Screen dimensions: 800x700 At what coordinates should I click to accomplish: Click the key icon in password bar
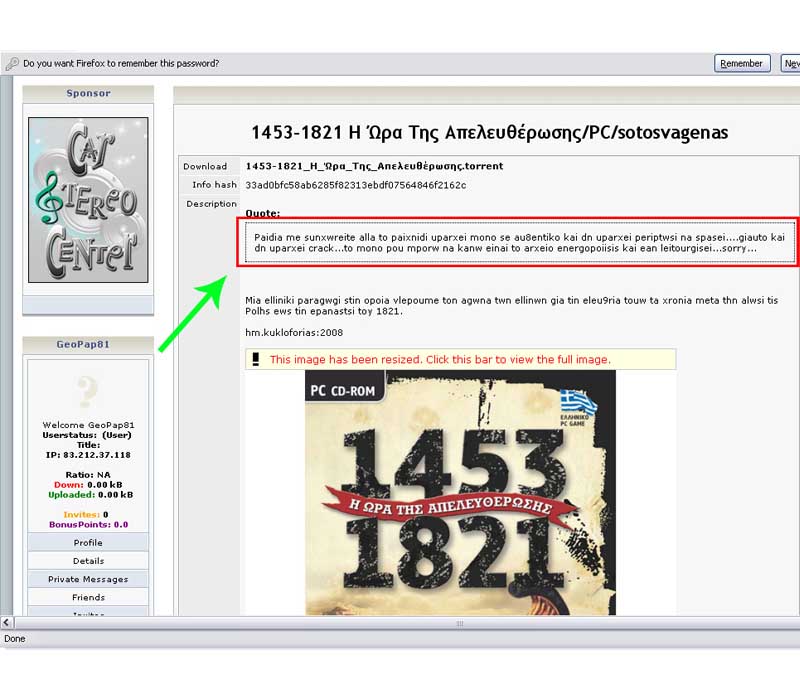(x=12, y=64)
